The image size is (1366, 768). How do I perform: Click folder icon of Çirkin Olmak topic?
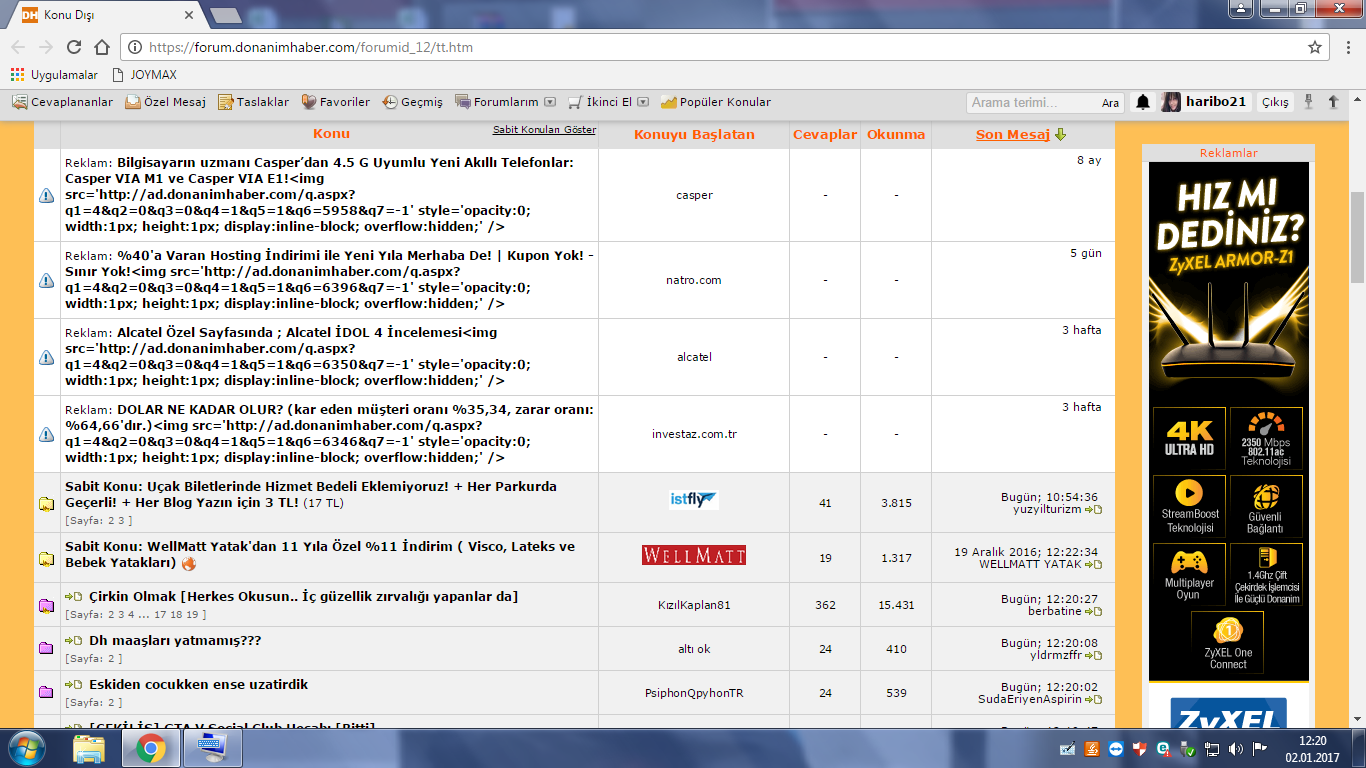pos(46,606)
